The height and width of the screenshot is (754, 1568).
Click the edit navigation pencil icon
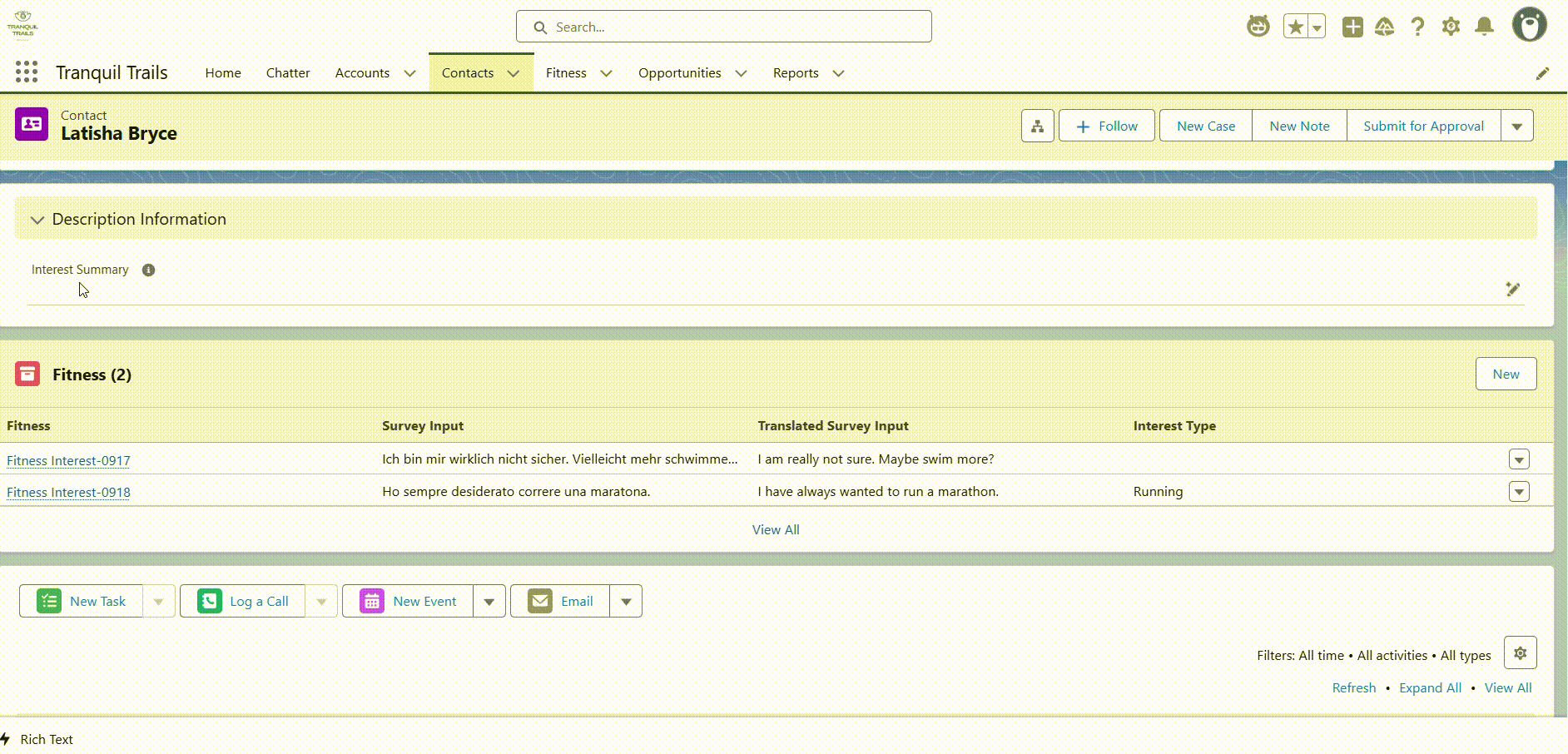1542,73
